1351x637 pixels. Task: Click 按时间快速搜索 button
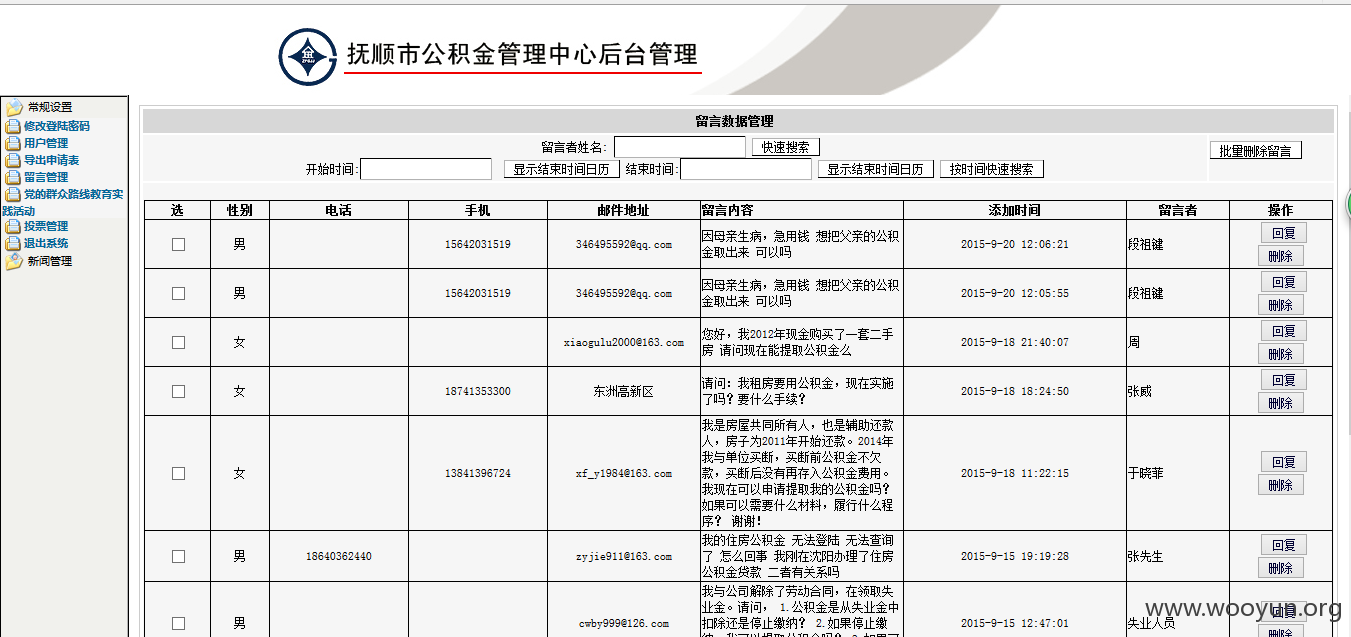[992, 169]
